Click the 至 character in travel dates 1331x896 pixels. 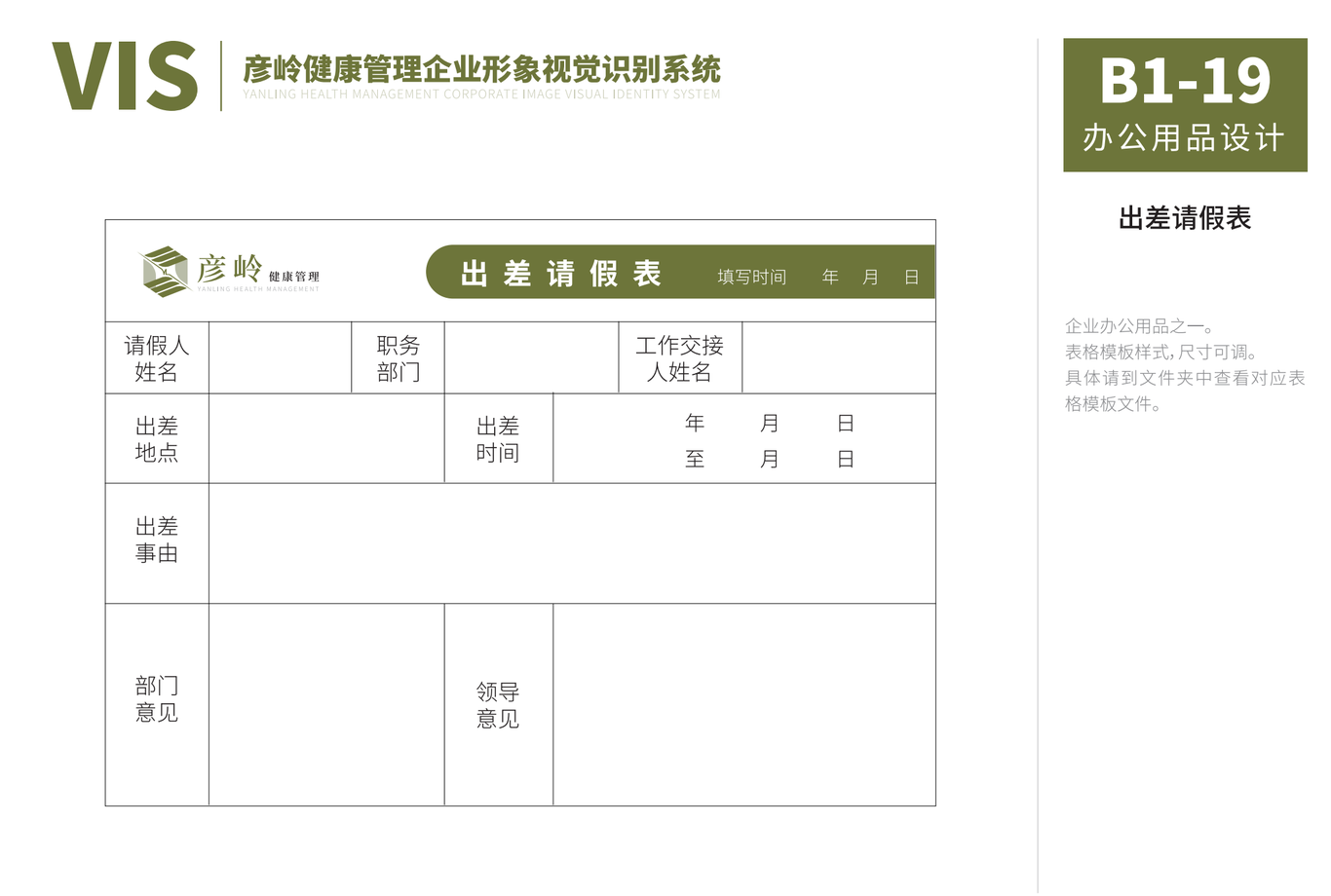695,459
